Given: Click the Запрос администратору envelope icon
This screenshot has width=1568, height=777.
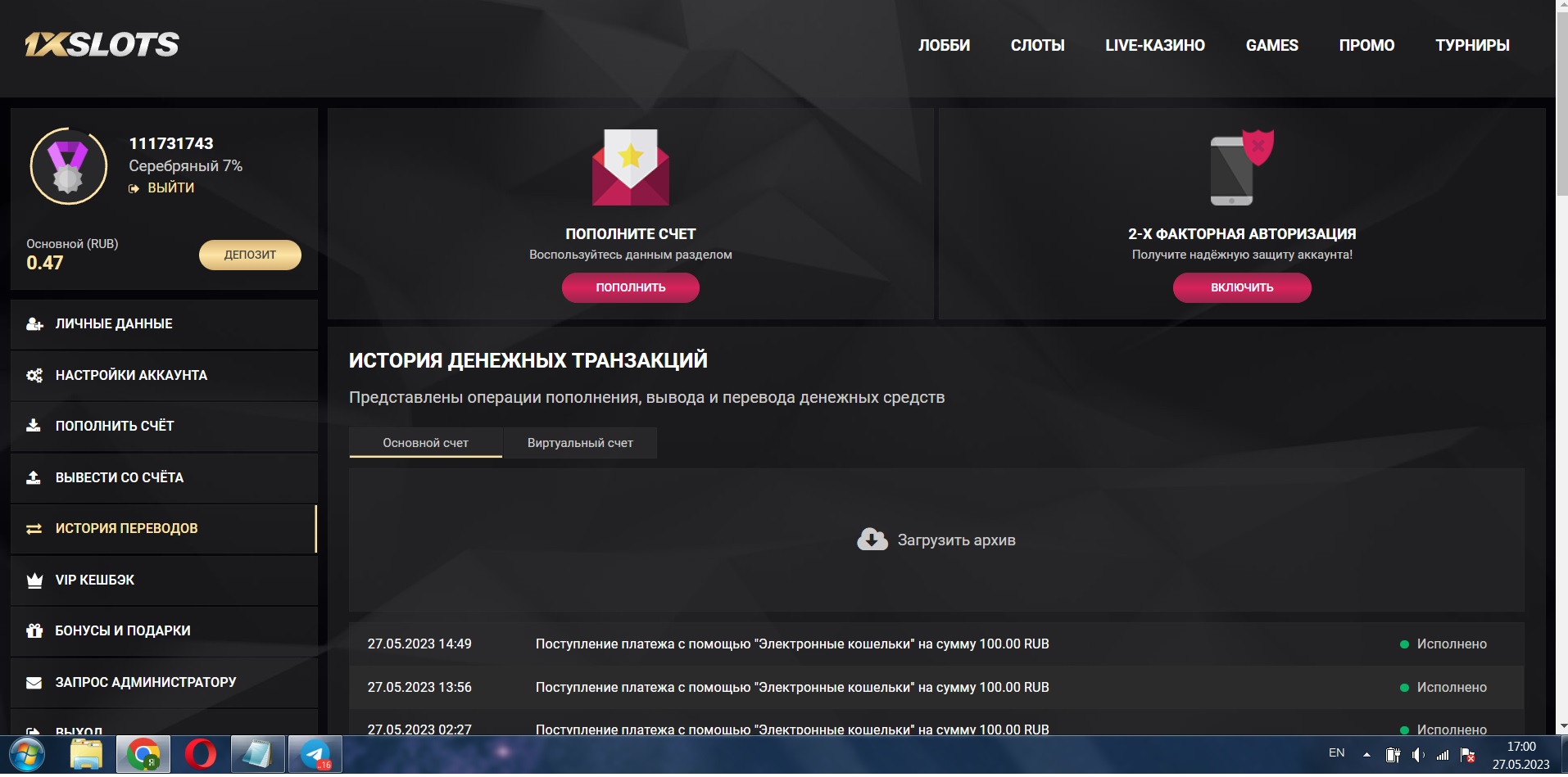Looking at the screenshot, I should click(x=33, y=682).
